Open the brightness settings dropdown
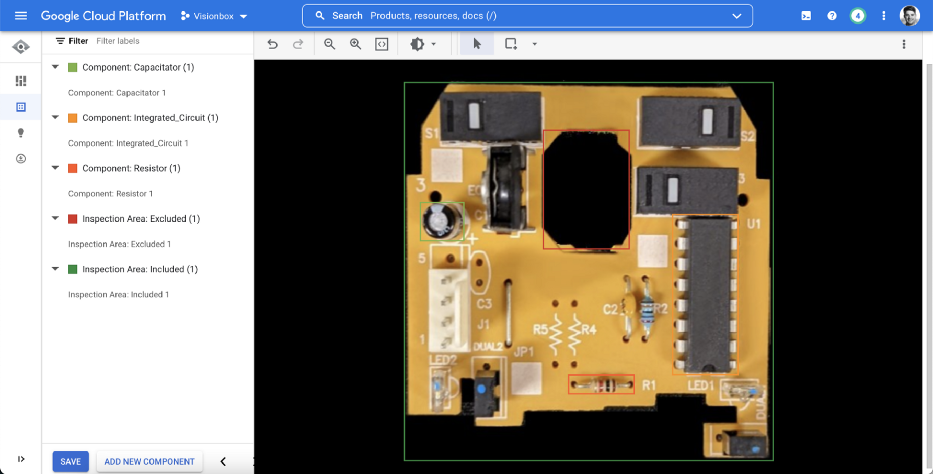The height and width of the screenshot is (474, 933). click(423, 44)
